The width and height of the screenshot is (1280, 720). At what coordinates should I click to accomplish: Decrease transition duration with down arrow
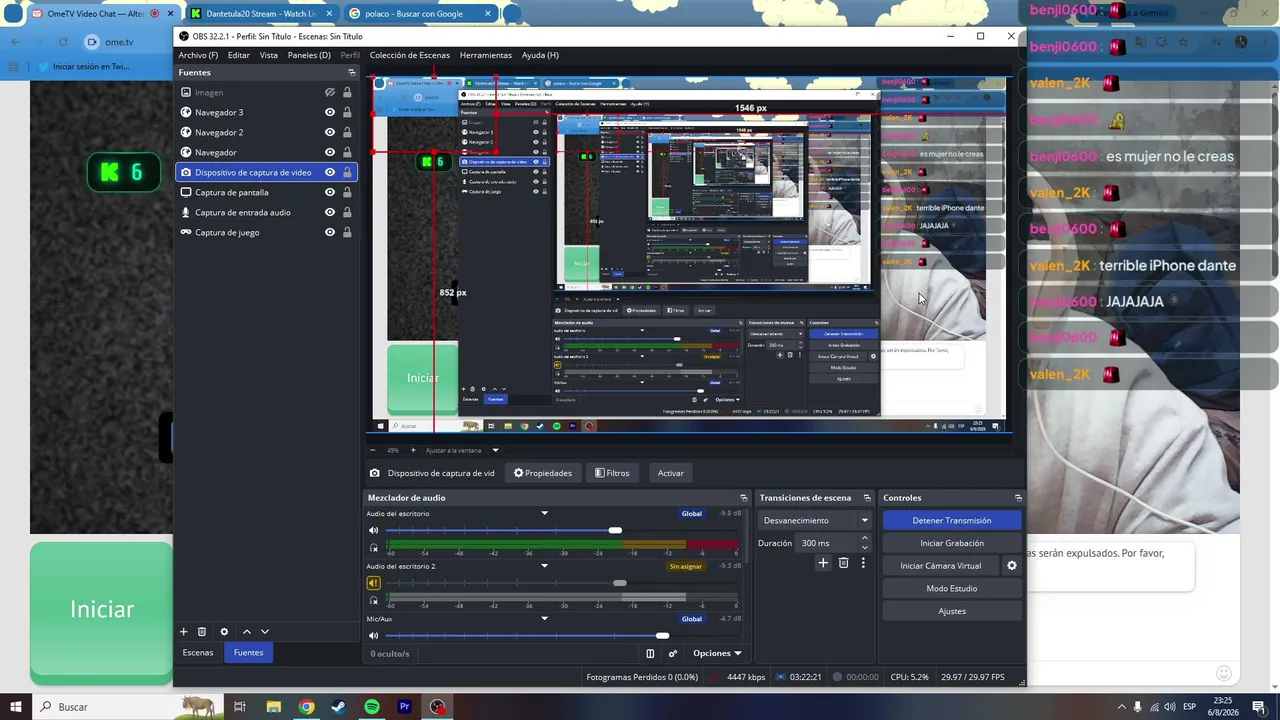[x=865, y=548]
